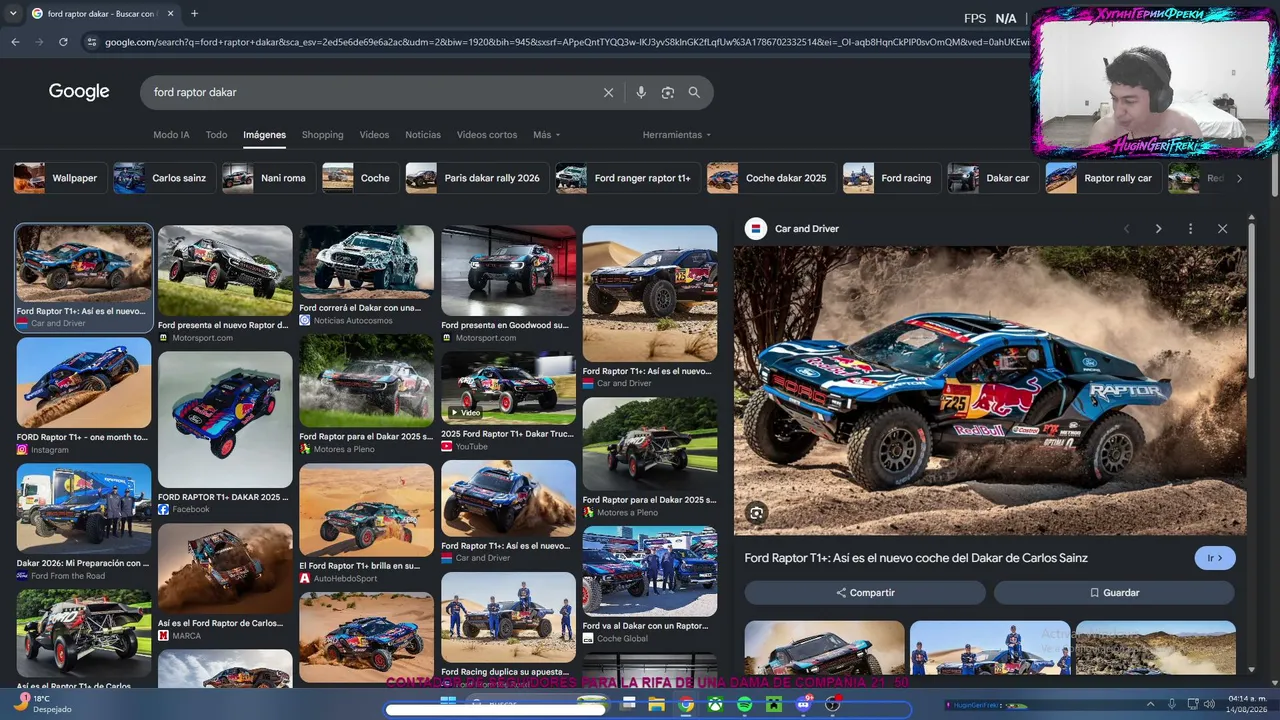The image size is (1280, 720).
Task: Reload the page with the refresh icon
Action: coord(63,42)
